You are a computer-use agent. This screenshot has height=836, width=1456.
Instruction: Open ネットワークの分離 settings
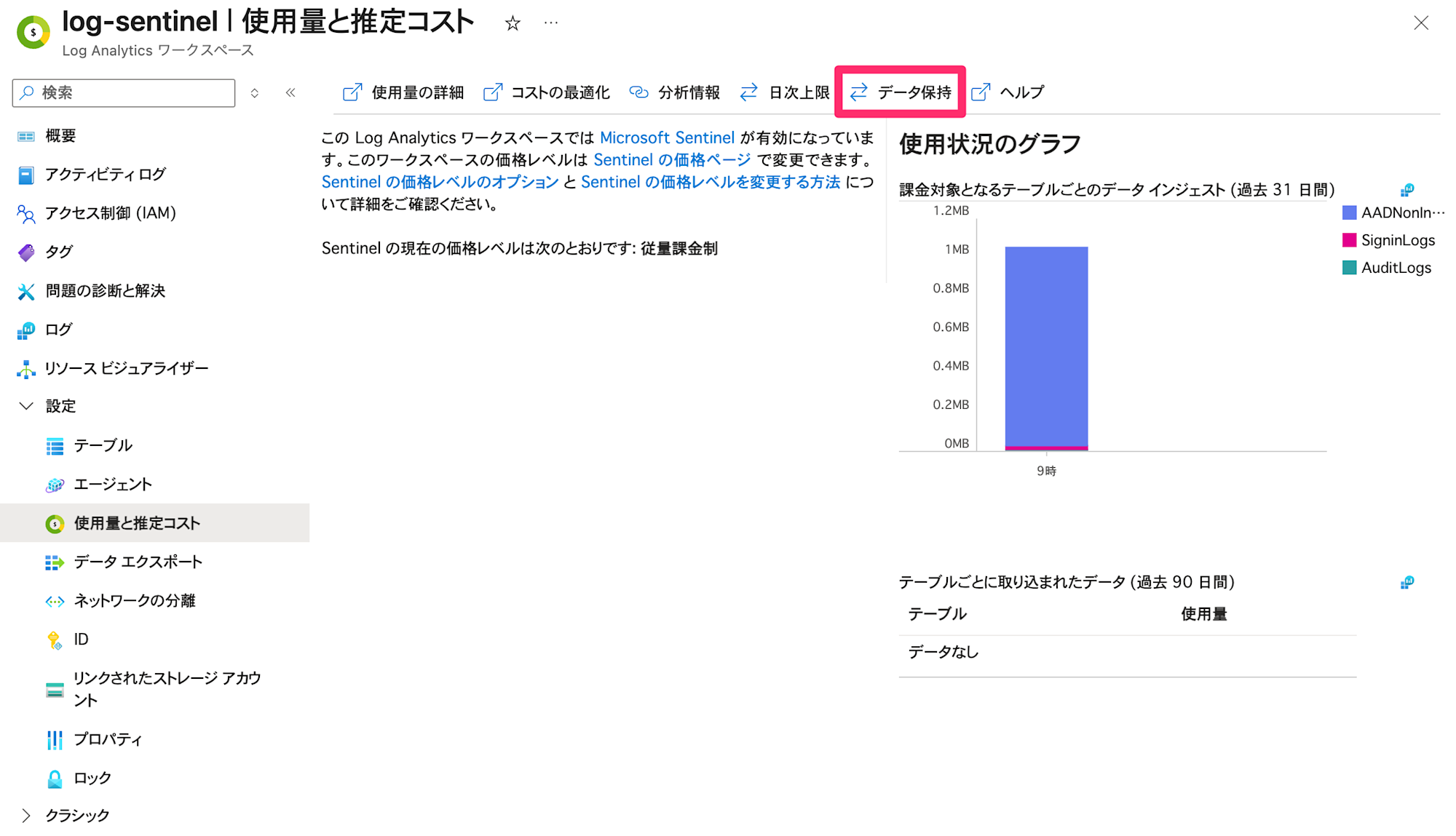click(135, 601)
